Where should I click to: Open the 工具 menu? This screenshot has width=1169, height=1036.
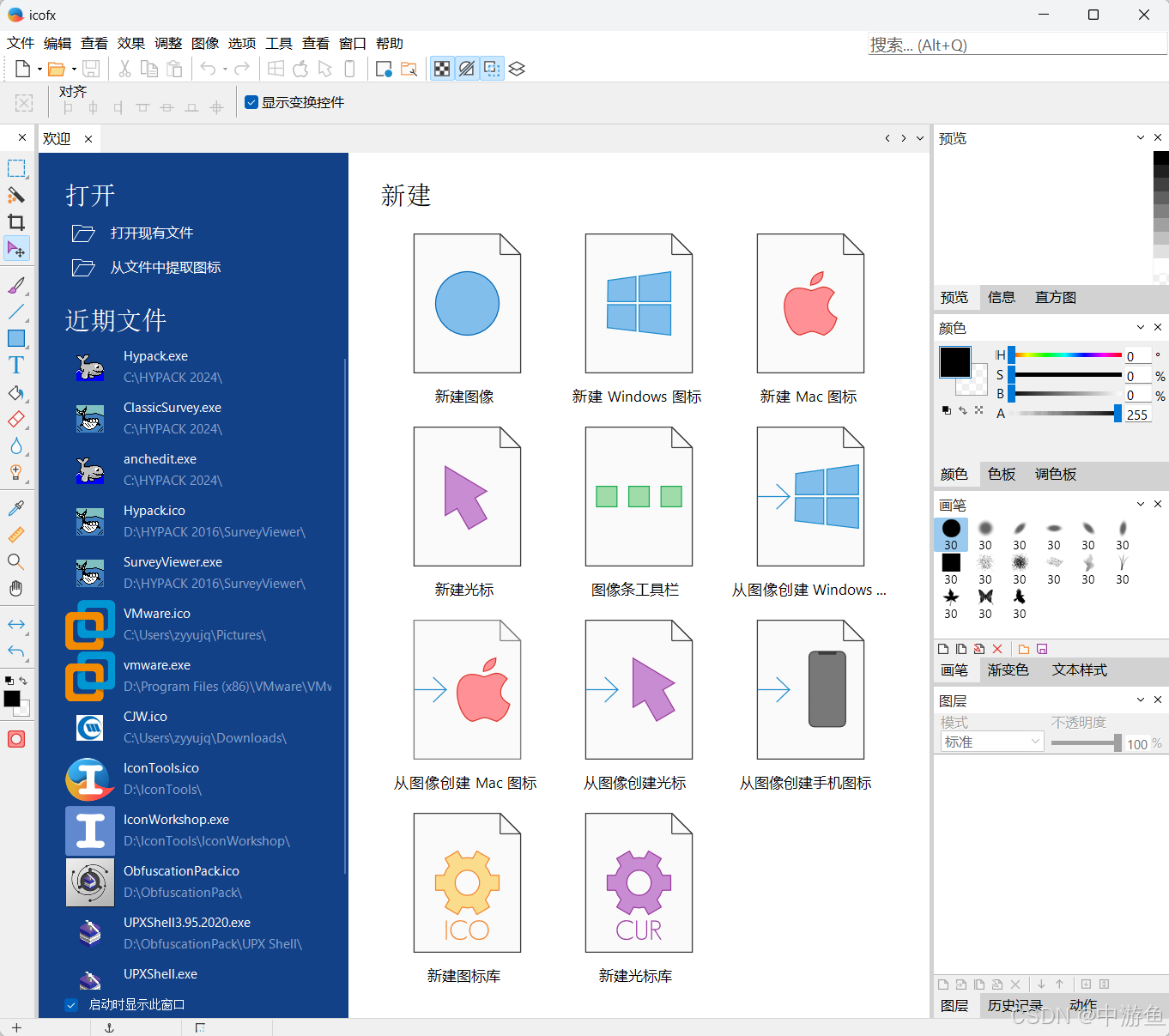pos(279,43)
